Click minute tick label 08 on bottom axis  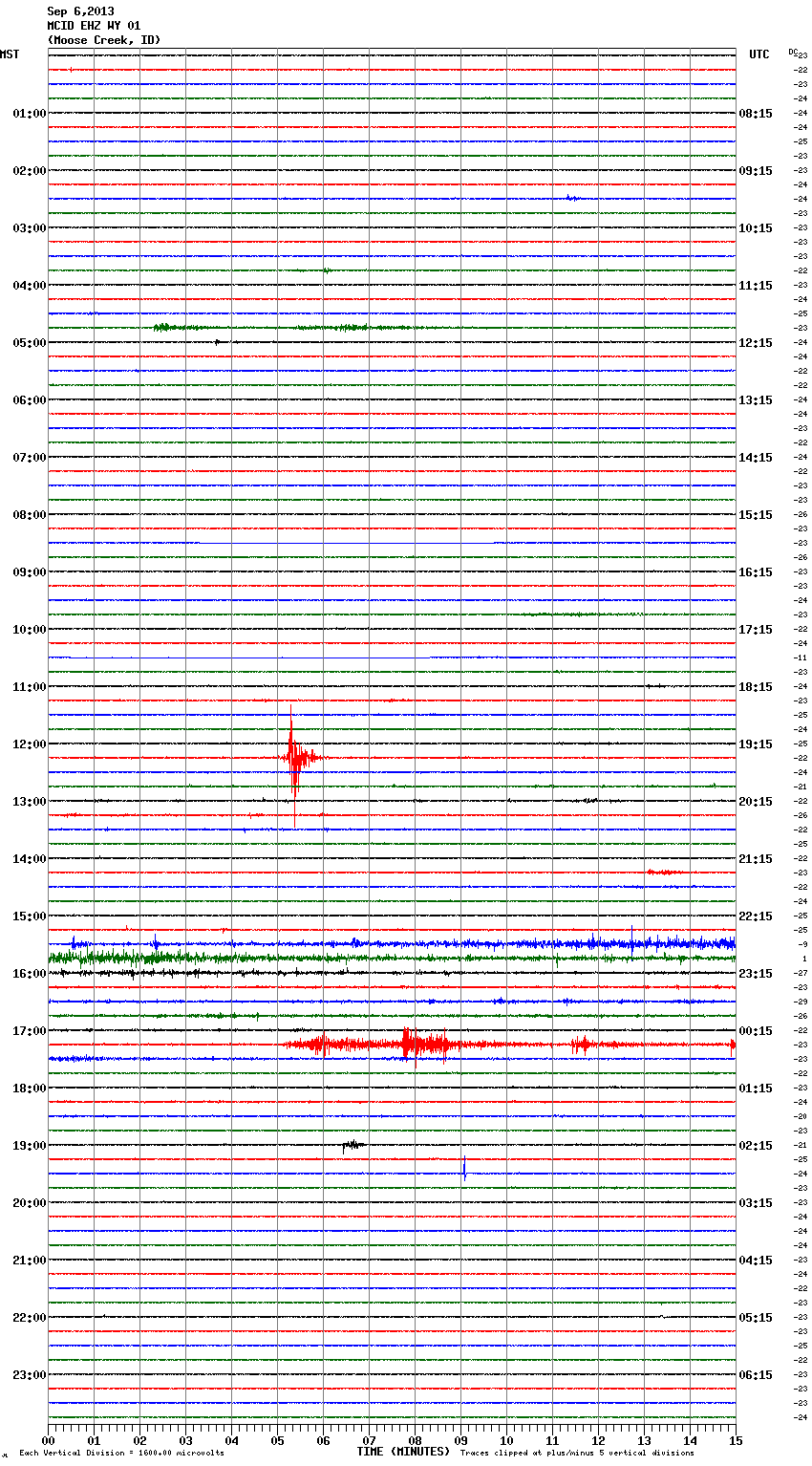click(x=415, y=1440)
